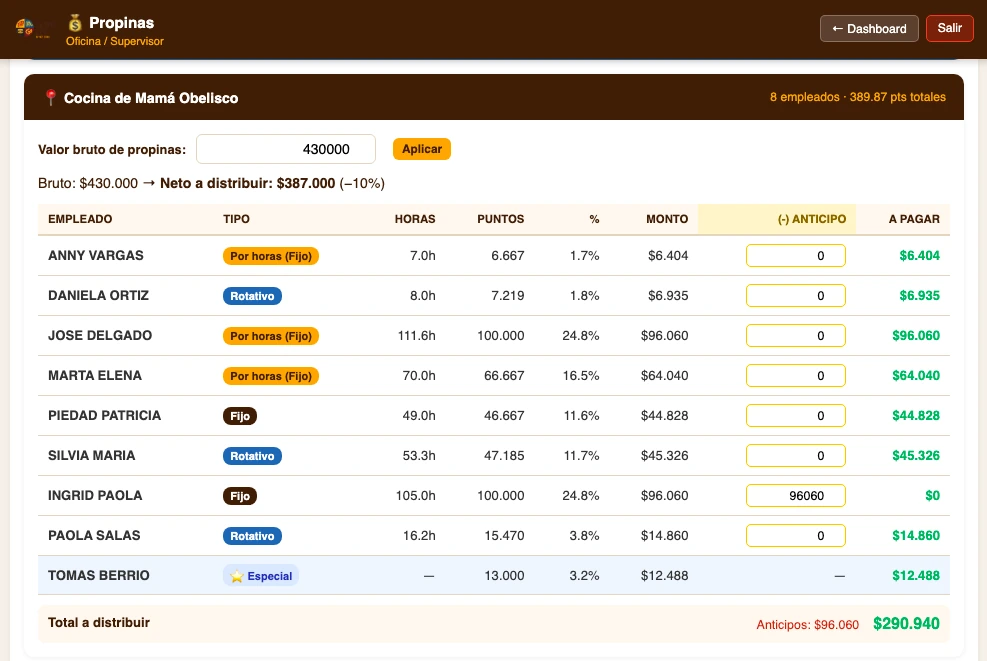Click Ingrid Paola's $0 a pagar amount
Screen dimensions: 987x661
[x=932, y=495]
